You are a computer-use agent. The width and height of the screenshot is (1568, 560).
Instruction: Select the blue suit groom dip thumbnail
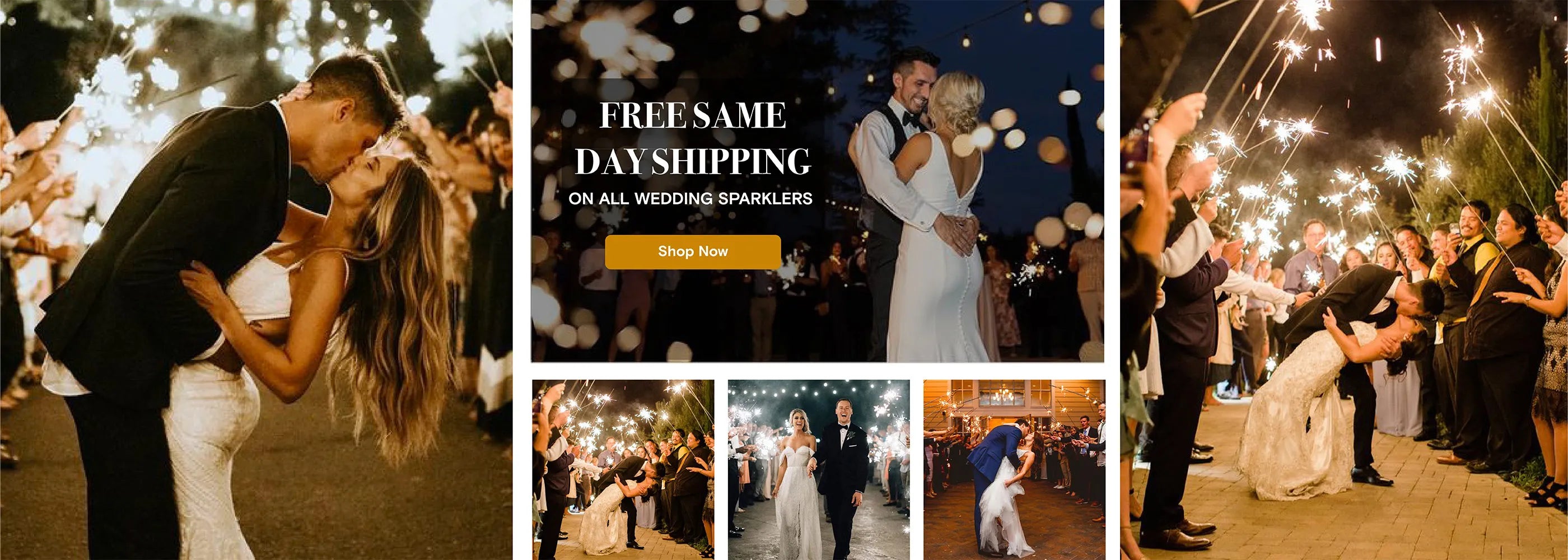click(x=1014, y=469)
